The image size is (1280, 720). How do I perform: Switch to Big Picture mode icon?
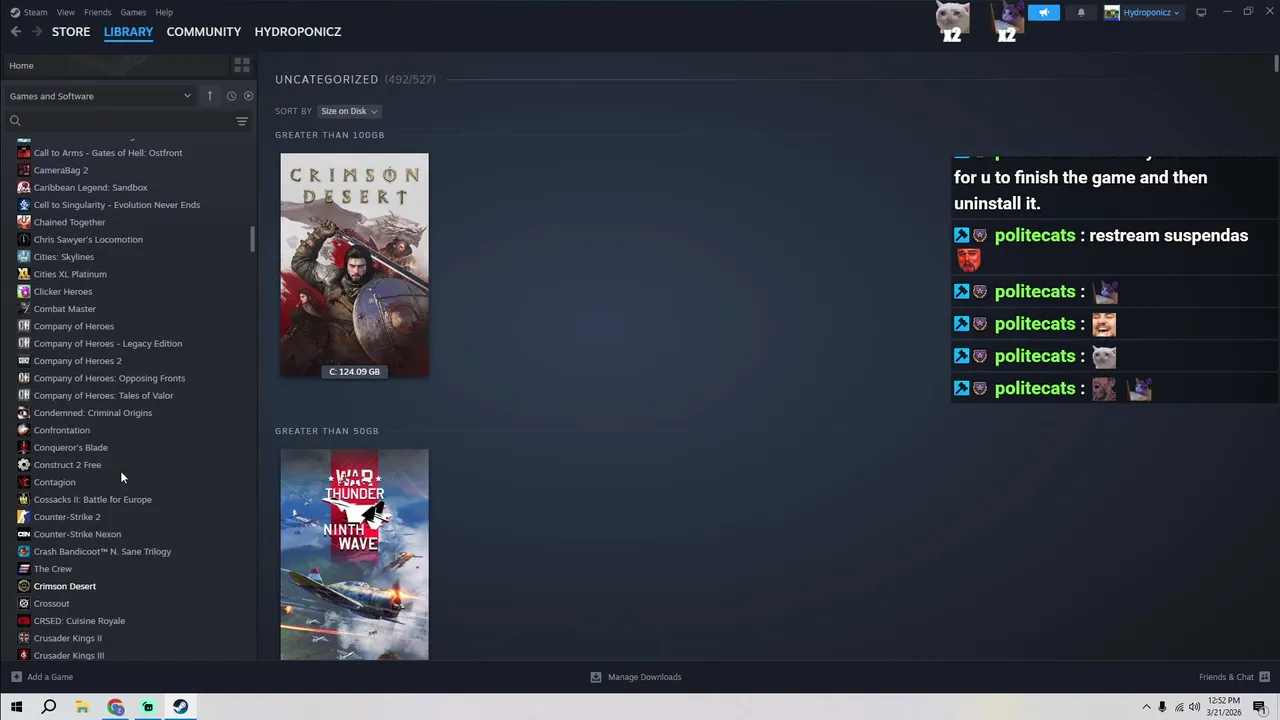click(1201, 12)
